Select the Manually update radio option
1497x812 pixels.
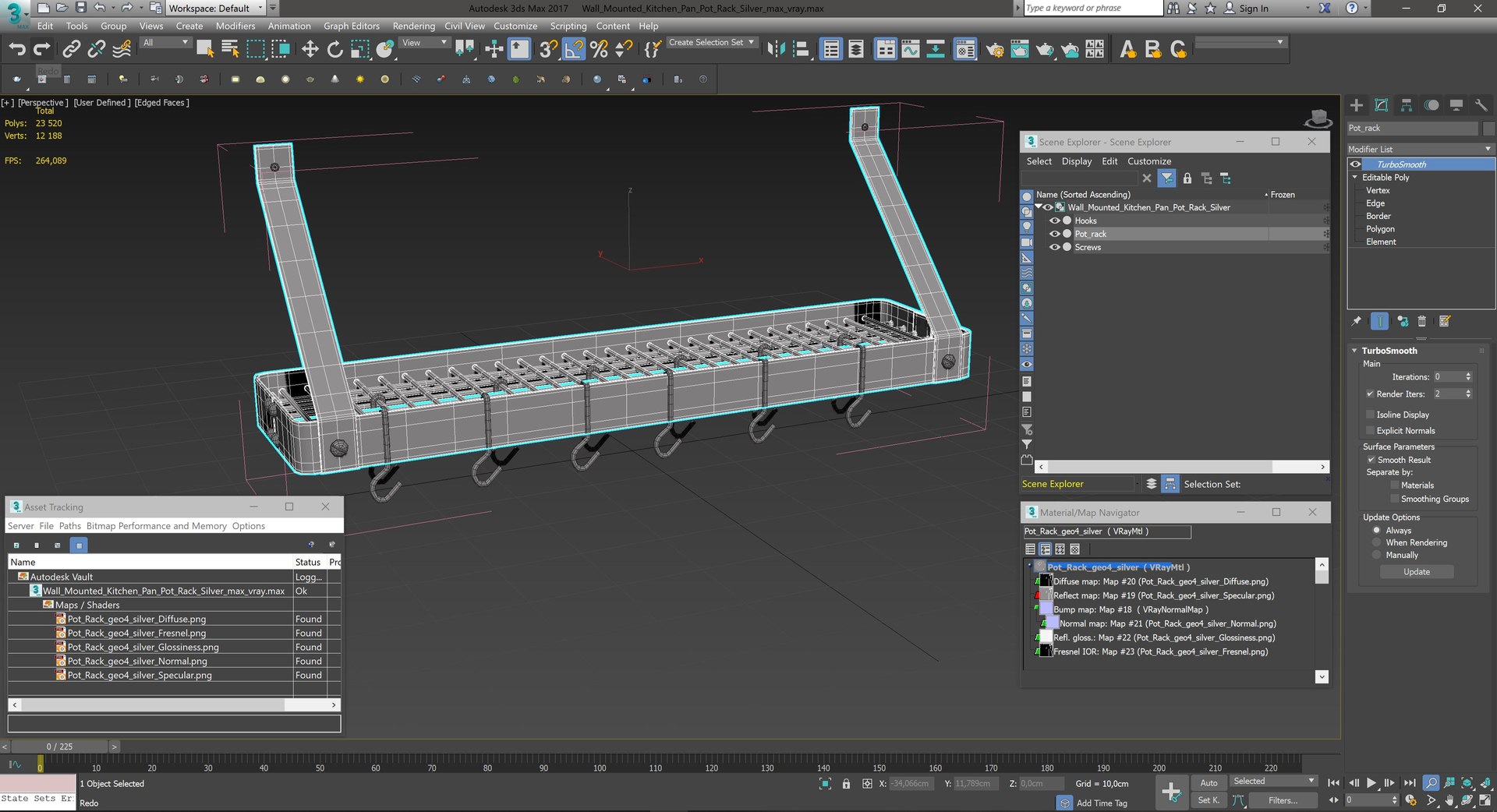pyautogui.click(x=1376, y=555)
